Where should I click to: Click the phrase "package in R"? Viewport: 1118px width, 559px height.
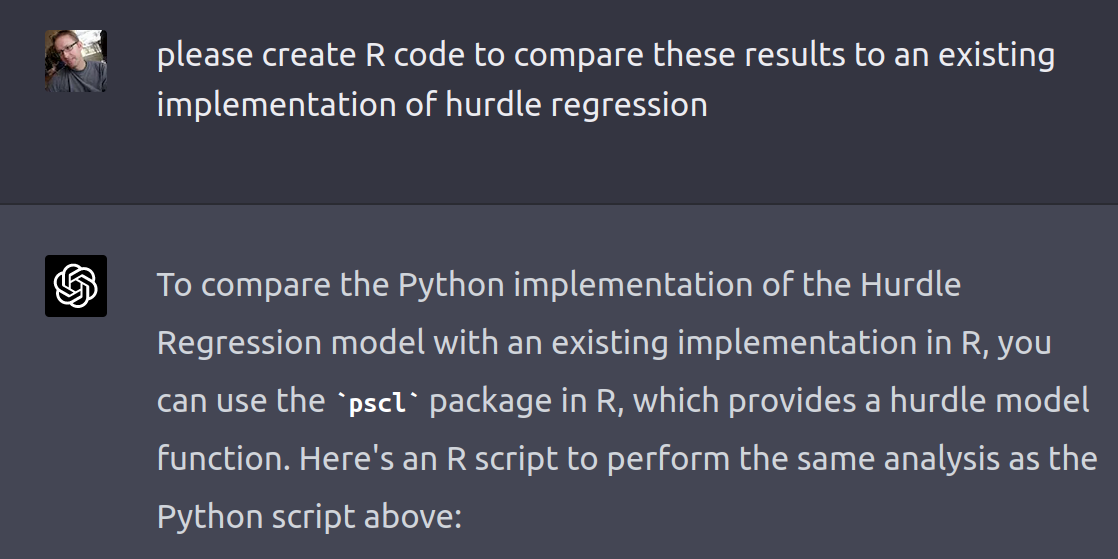coord(526,401)
